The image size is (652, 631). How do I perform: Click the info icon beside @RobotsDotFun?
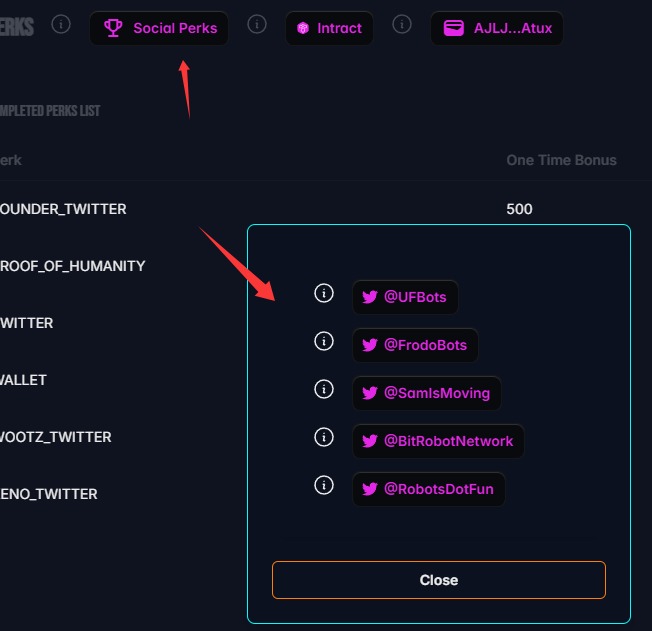tap(324, 485)
